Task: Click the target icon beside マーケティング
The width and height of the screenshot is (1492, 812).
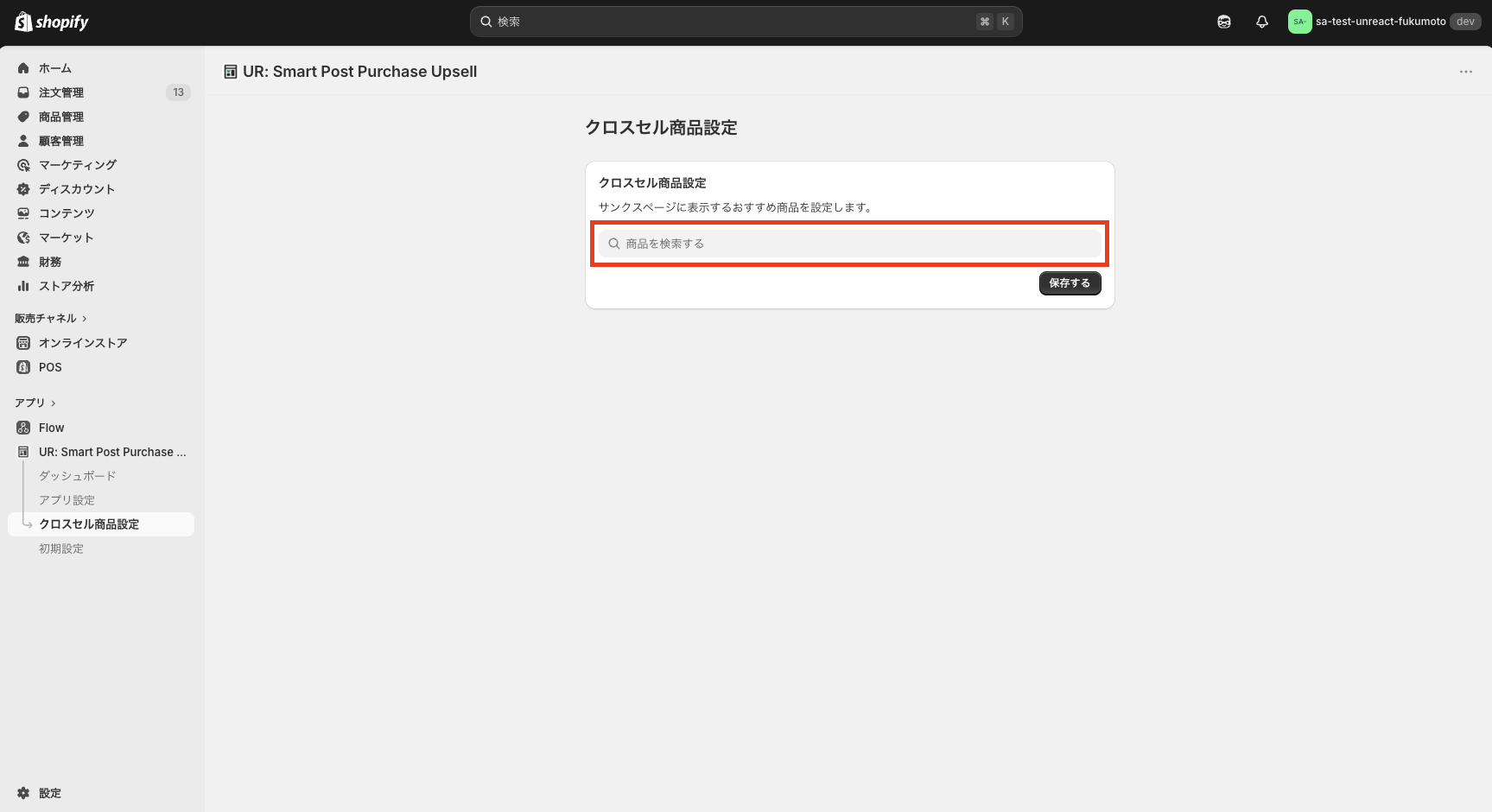Action: click(x=23, y=165)
